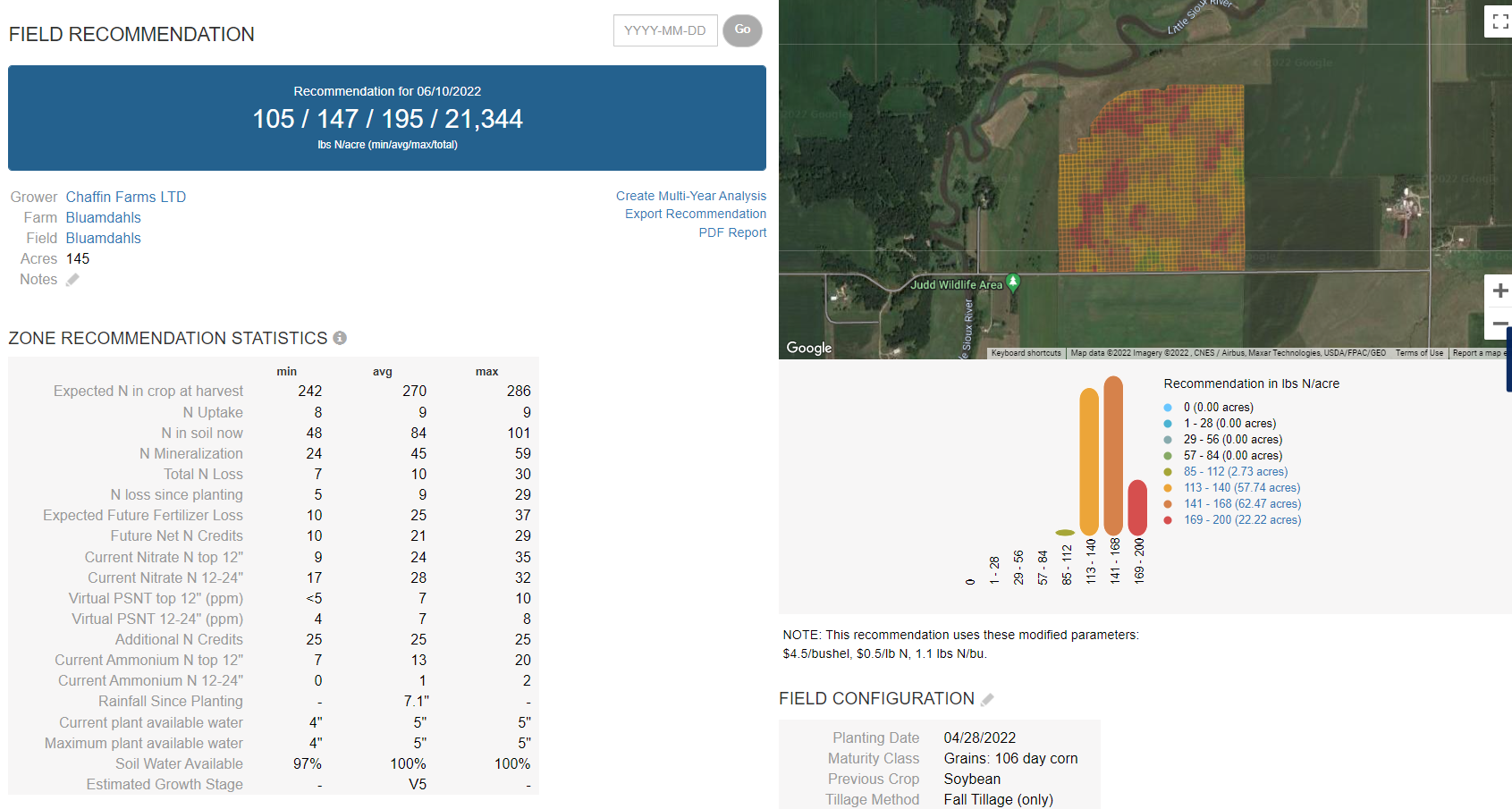
Task: Toggle fullscreen map view
Action: tap(1499, 21)
